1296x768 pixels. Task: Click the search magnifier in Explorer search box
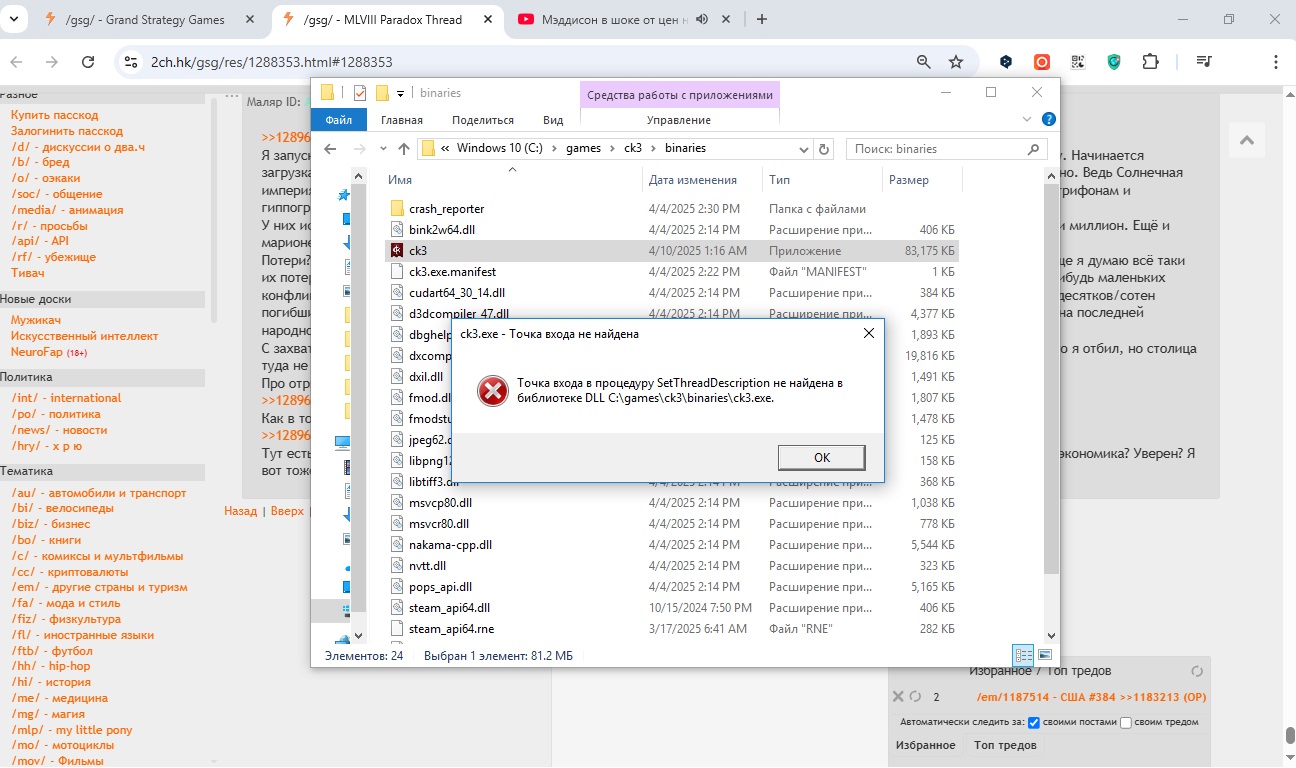[1034, 149]
